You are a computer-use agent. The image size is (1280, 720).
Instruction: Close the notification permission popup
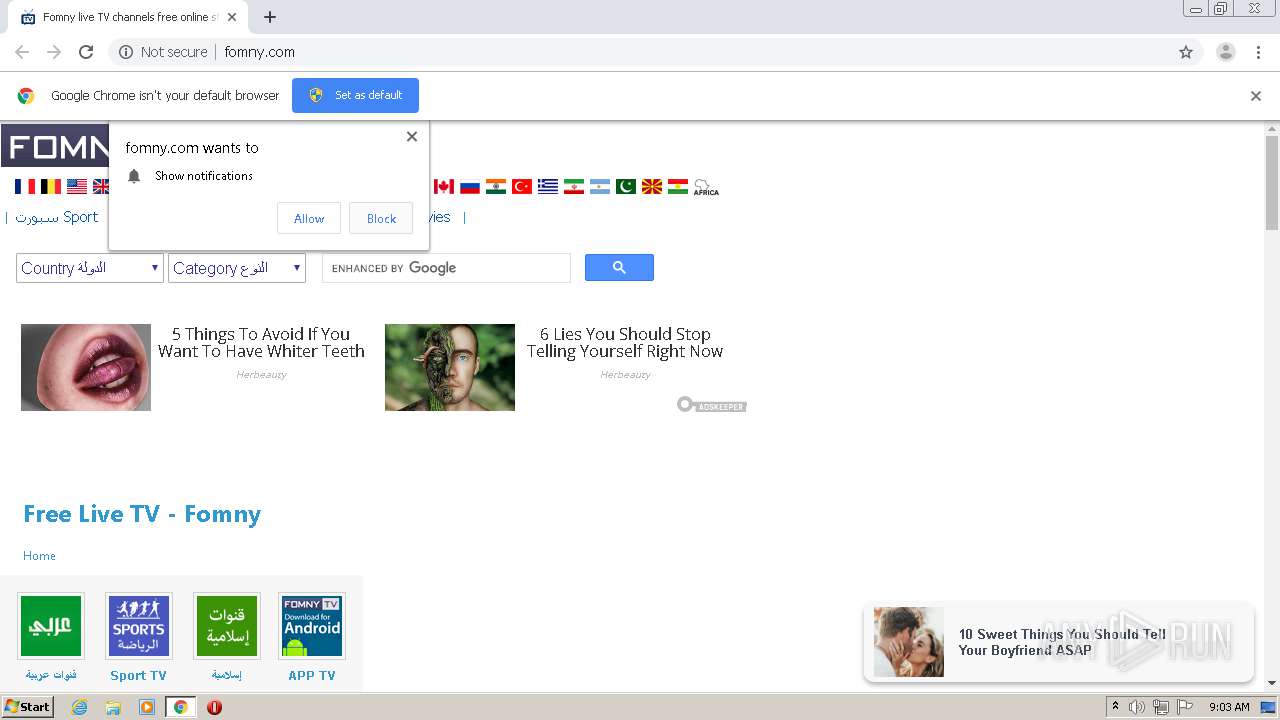coord(412,137)
